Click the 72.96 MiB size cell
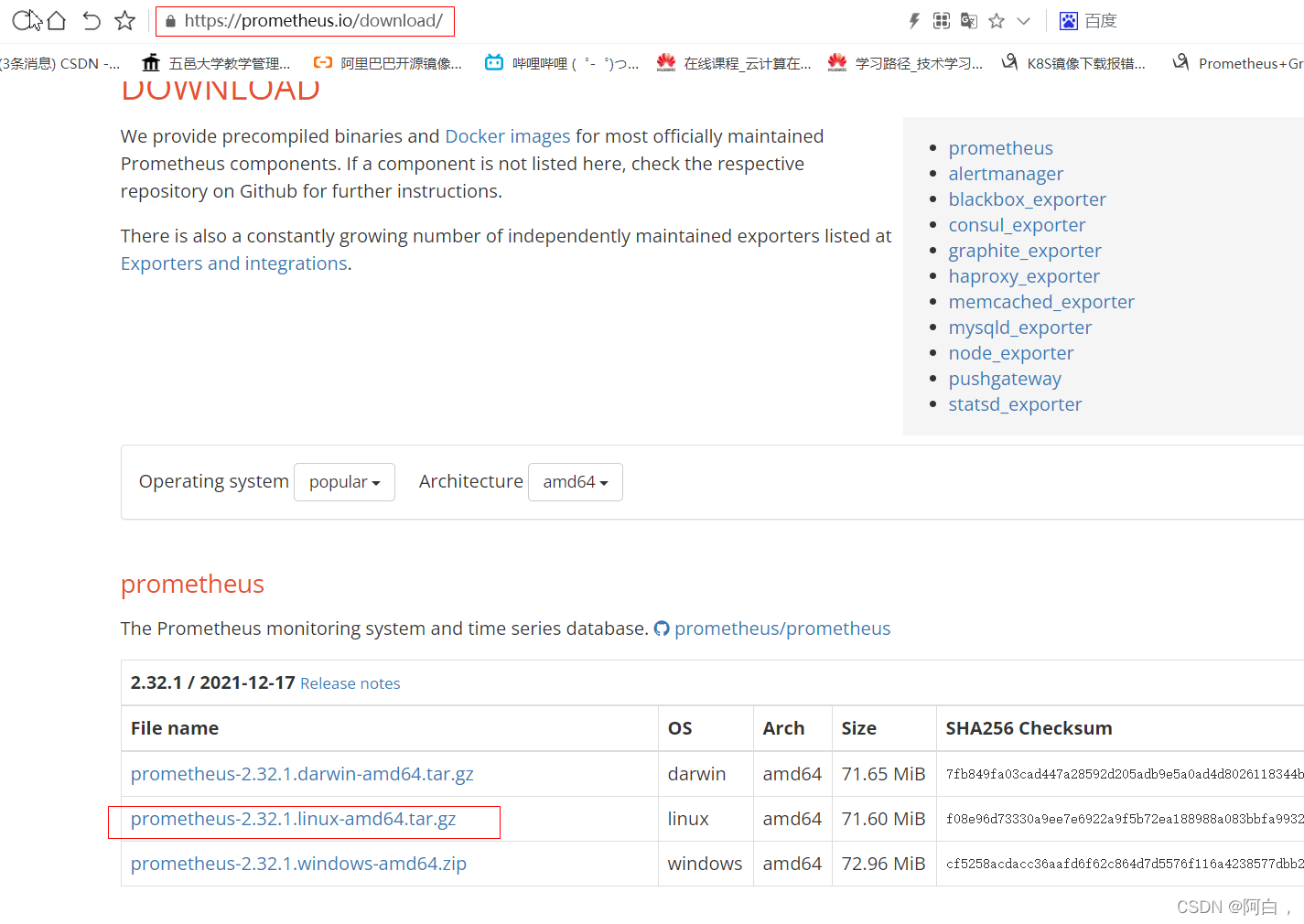1304x924 pixels. 883,864
